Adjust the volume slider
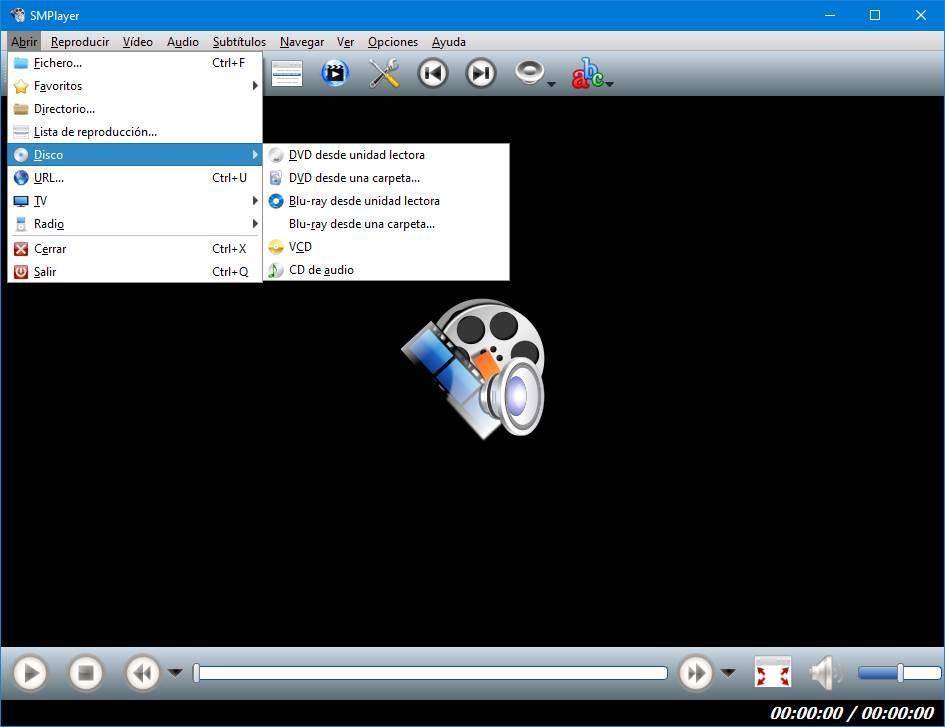This screenshot has height=727, width=945. (899, 673)
